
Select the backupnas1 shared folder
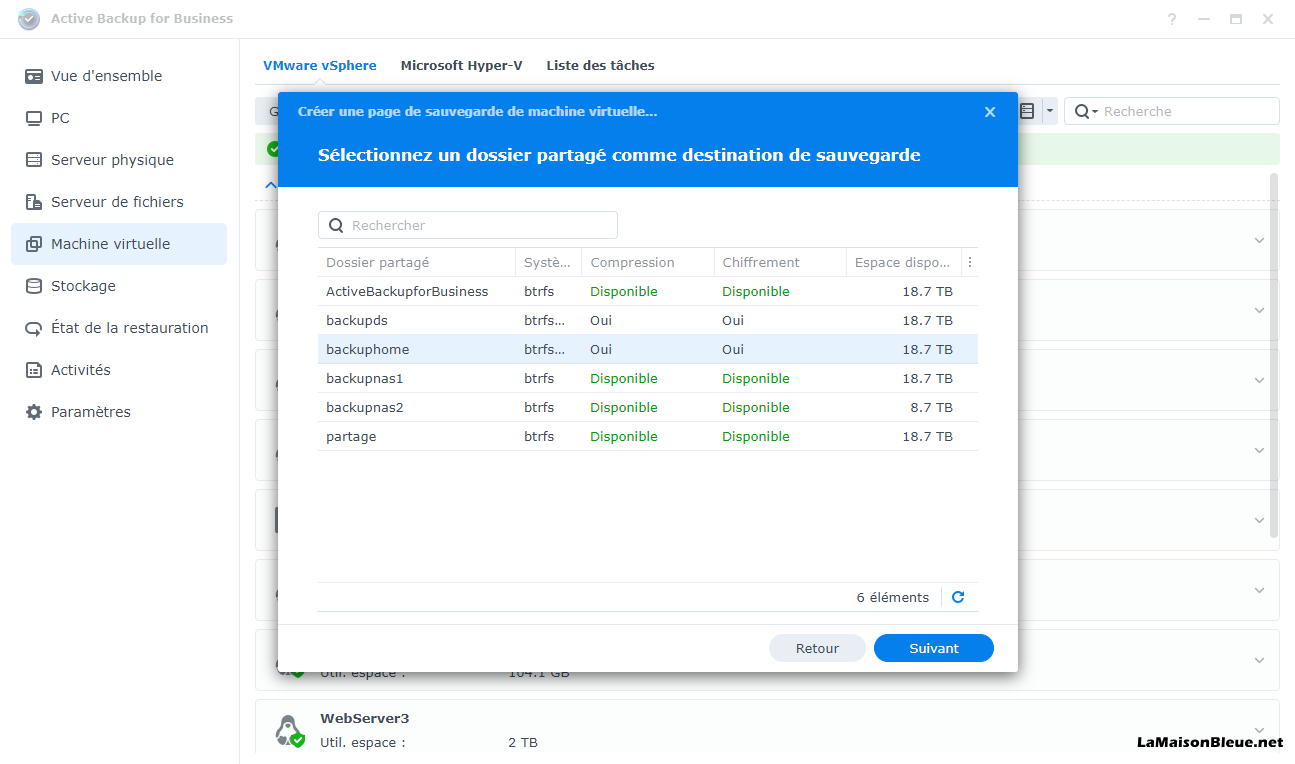(648, 378)
